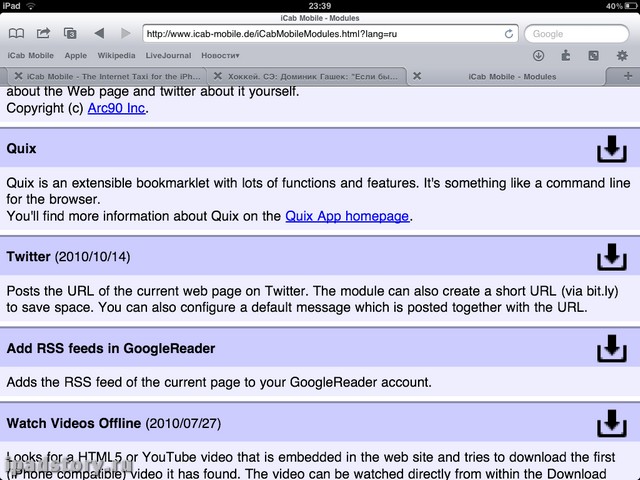Download the Add RSS feeds in GoogleReader module
This screenshot has width=640, height=480.
click(612, 349)
